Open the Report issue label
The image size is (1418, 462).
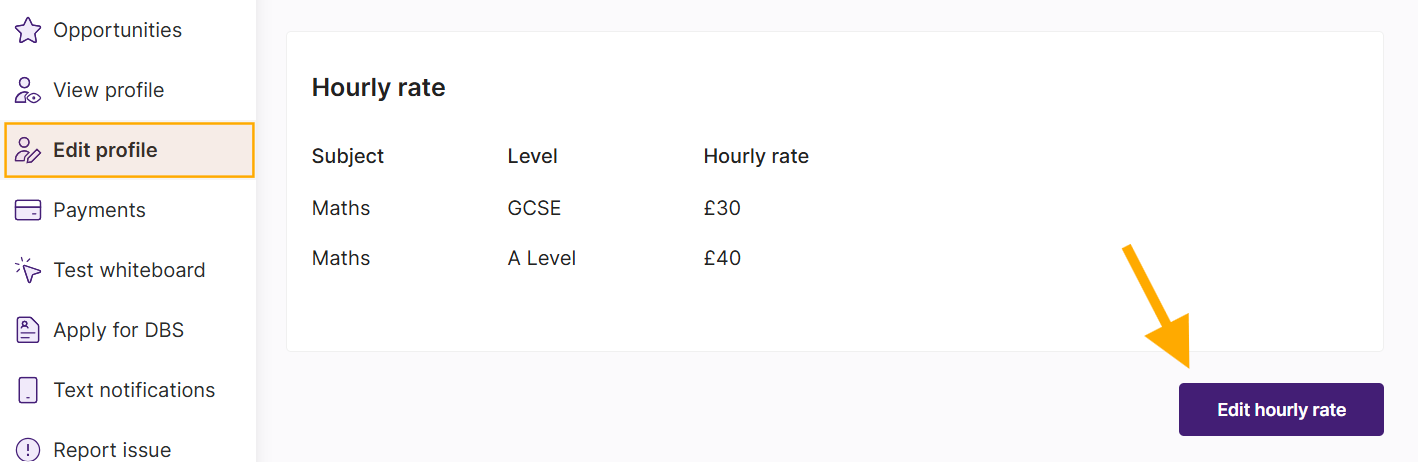[112, 450]
